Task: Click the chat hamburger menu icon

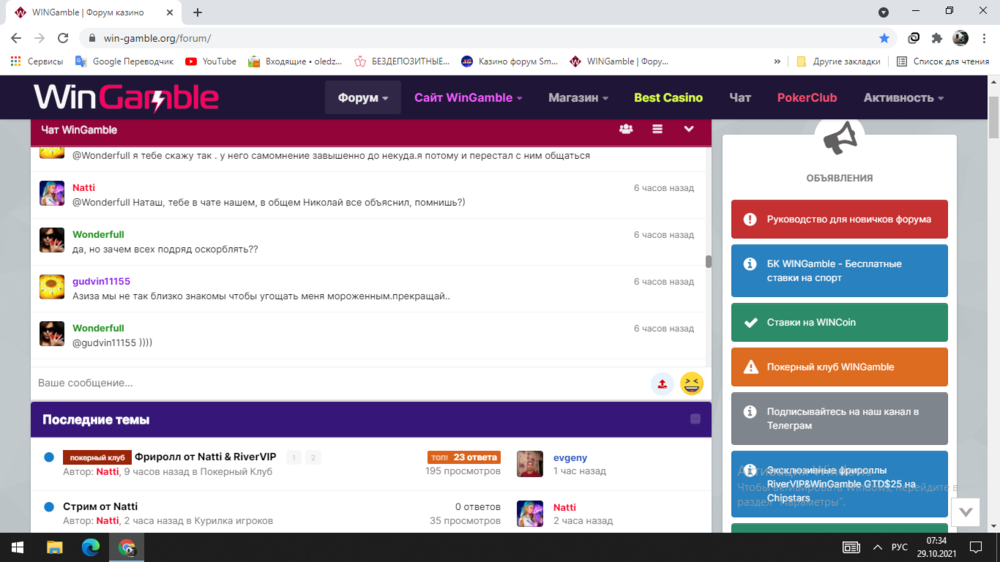Action: (x=657, y=129)
